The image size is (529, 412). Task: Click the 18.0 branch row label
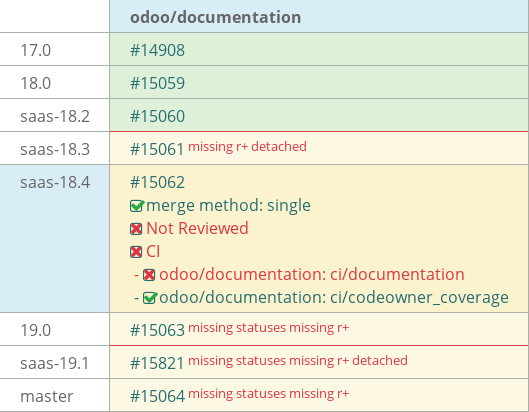tap(35, 83)
